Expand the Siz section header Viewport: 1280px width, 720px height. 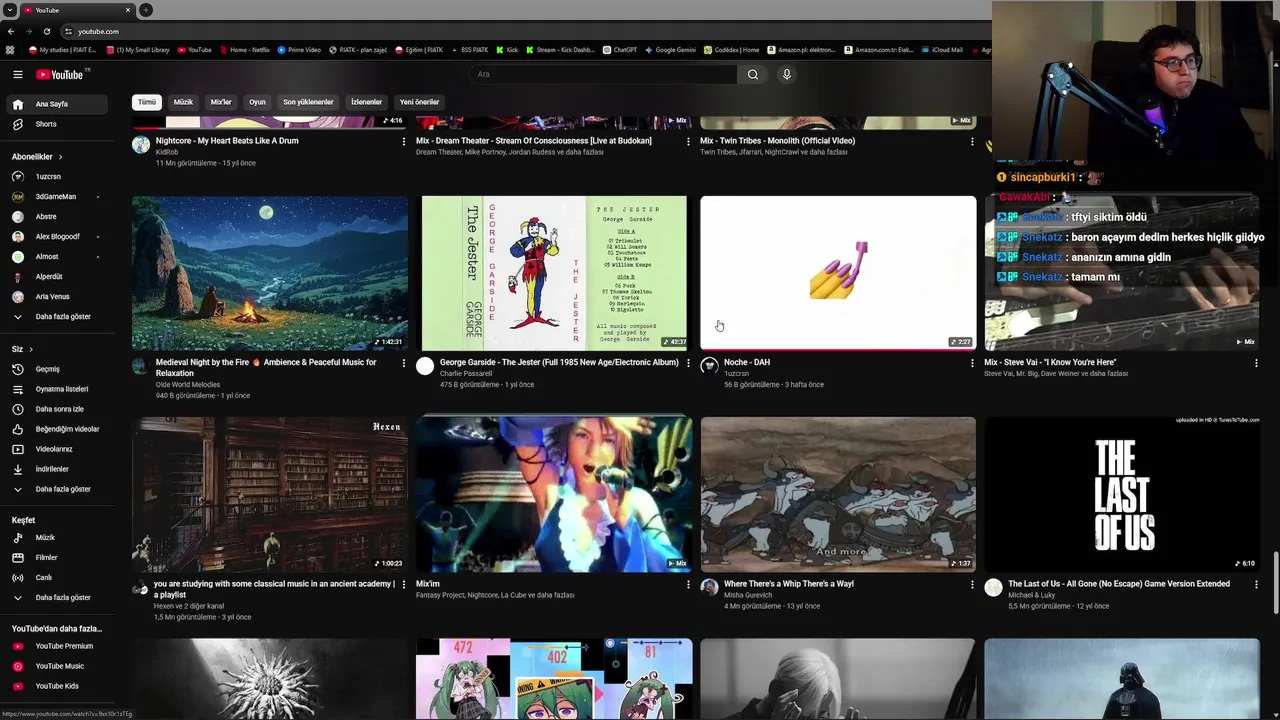coord(22,349)
